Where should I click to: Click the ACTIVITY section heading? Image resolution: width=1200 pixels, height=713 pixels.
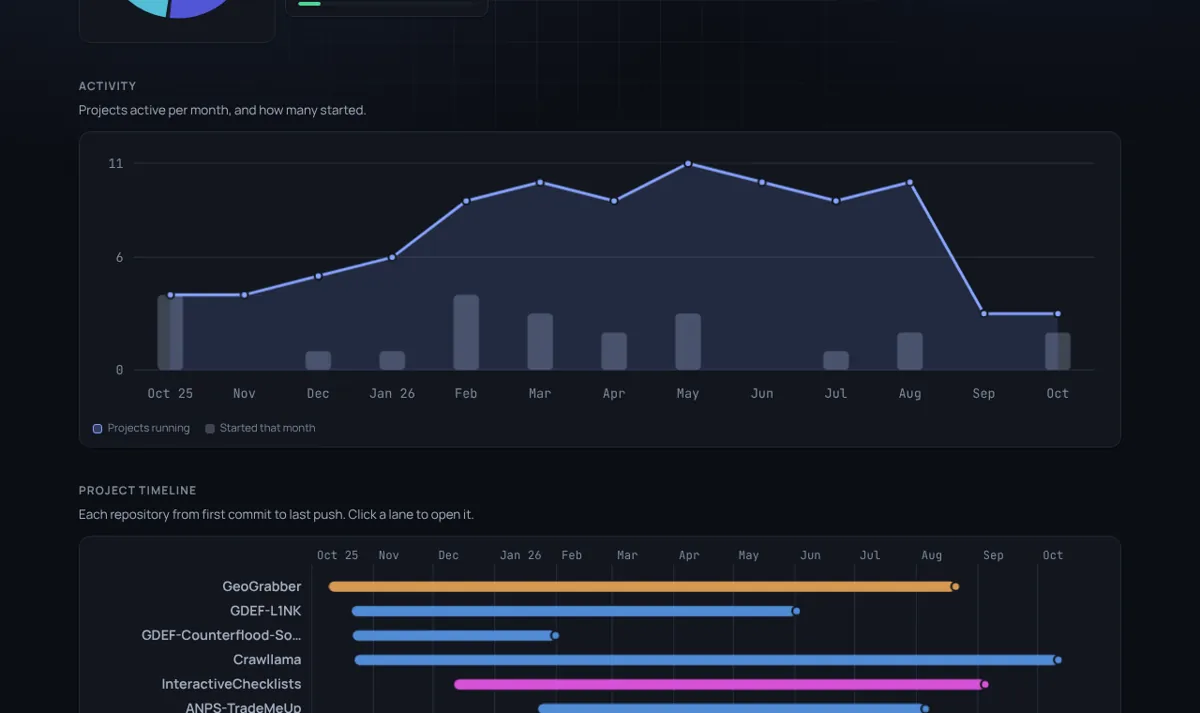[x=108, y=86]
